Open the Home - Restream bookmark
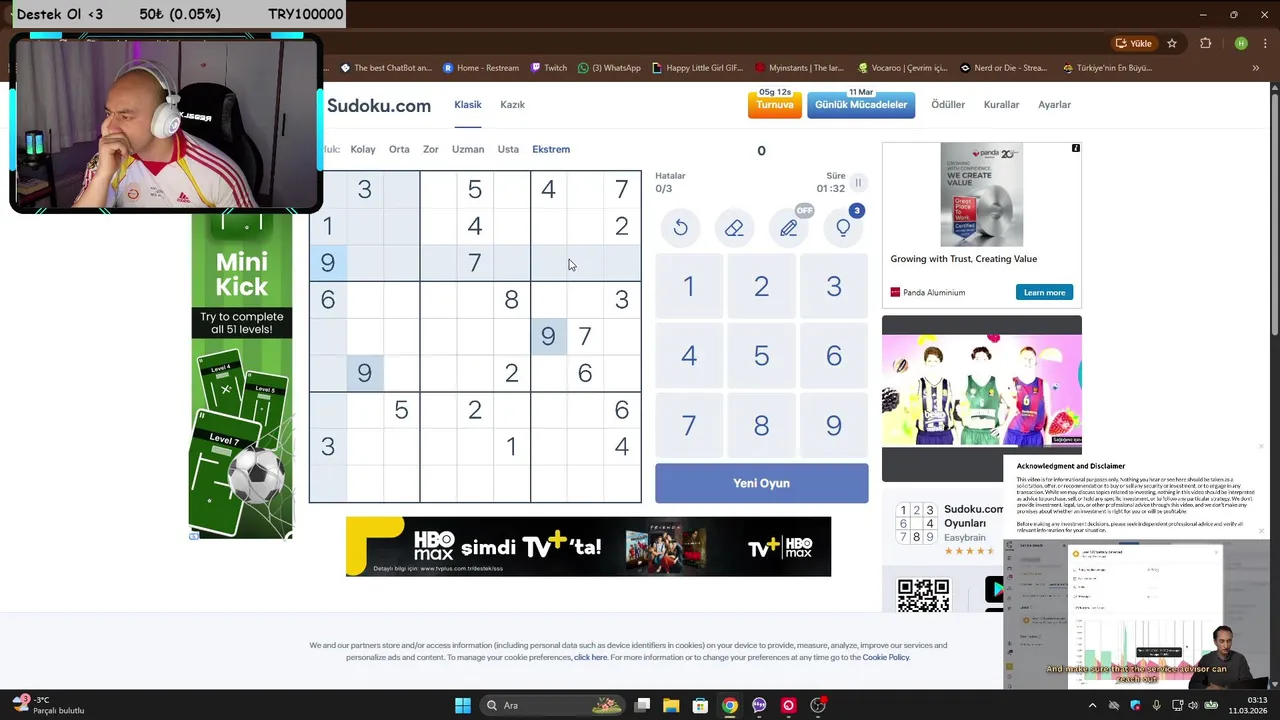 481,68
